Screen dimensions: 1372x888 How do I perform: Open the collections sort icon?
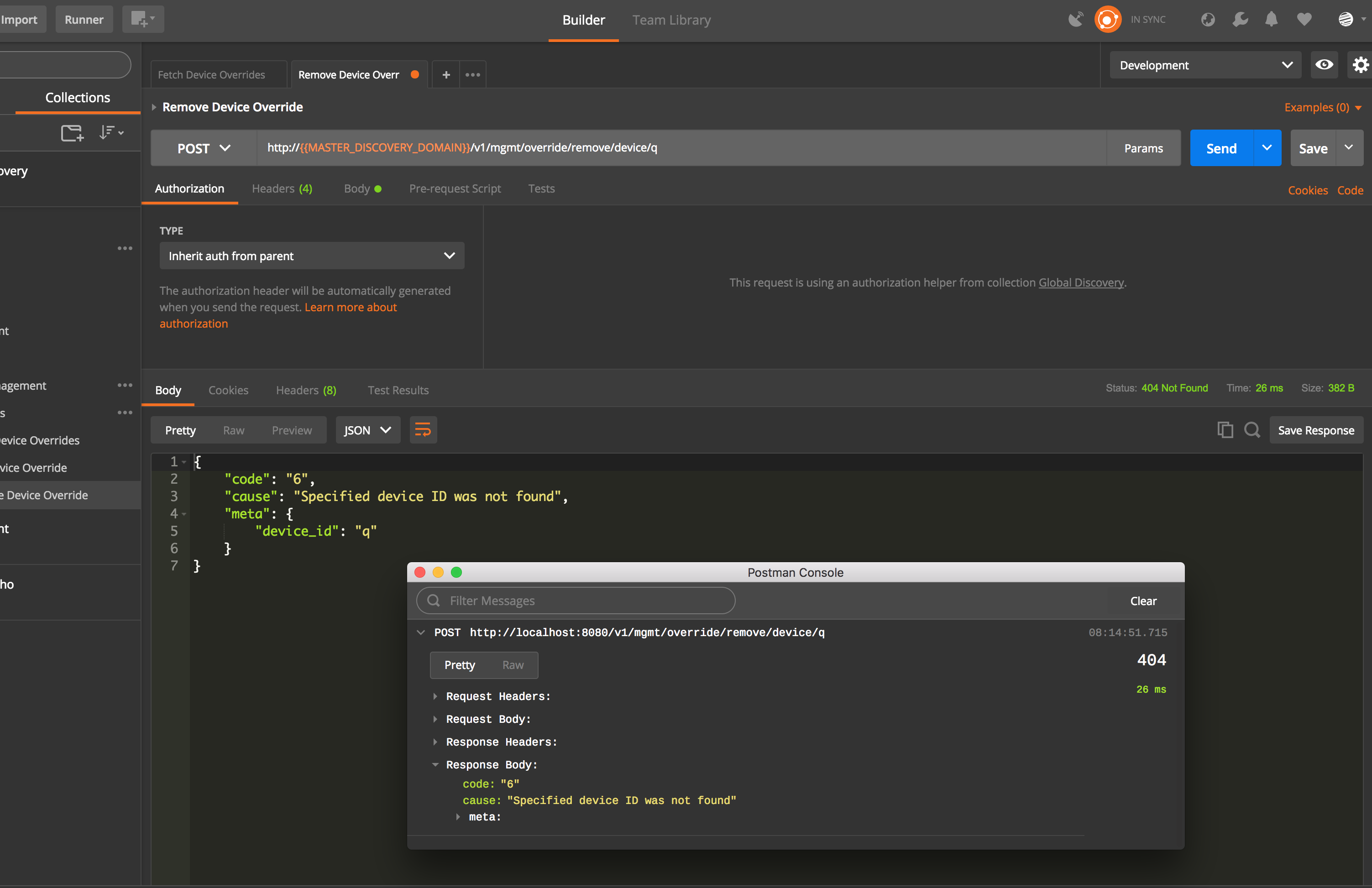pos(111,132)
